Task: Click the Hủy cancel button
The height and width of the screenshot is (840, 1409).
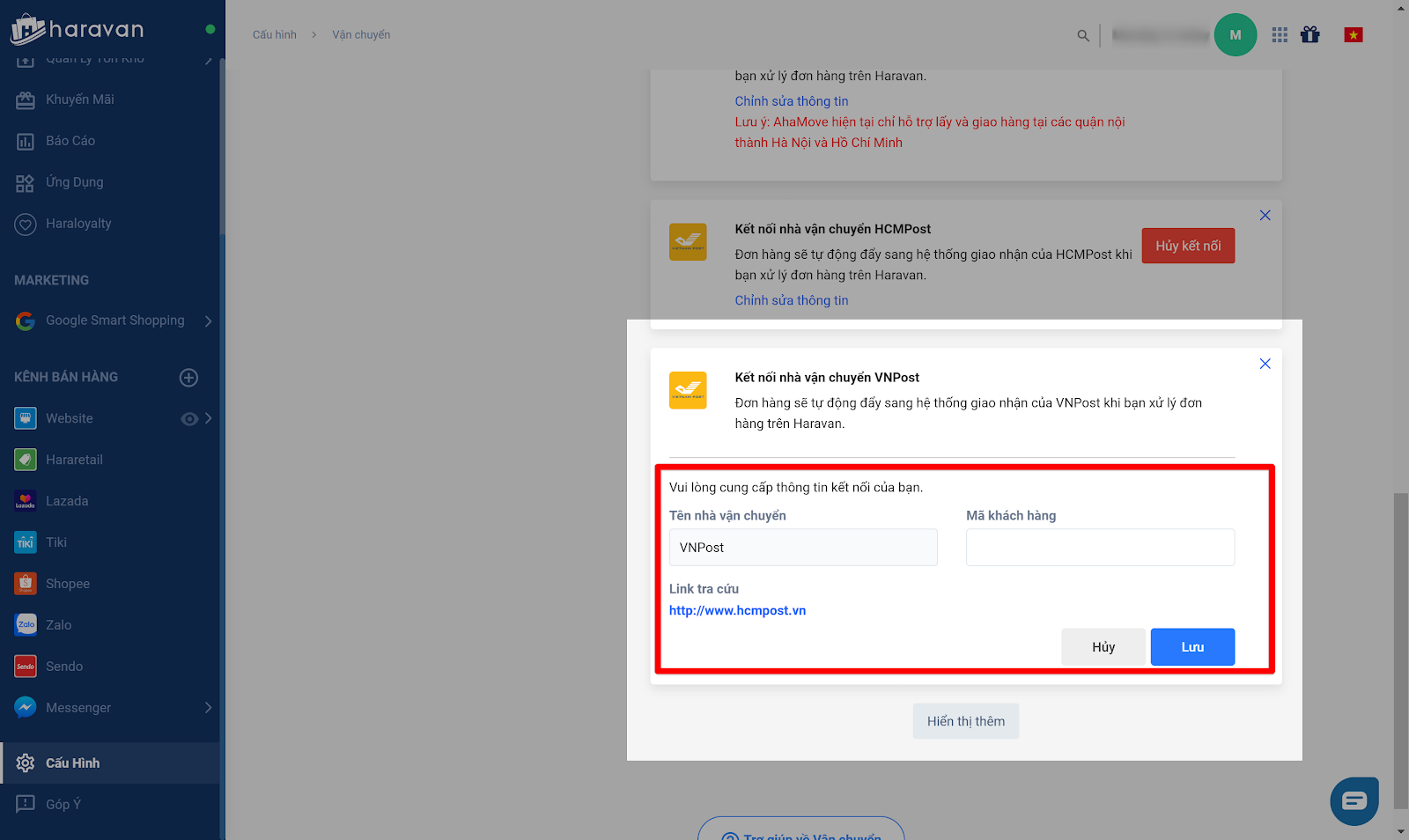Action: point(1103,647)
